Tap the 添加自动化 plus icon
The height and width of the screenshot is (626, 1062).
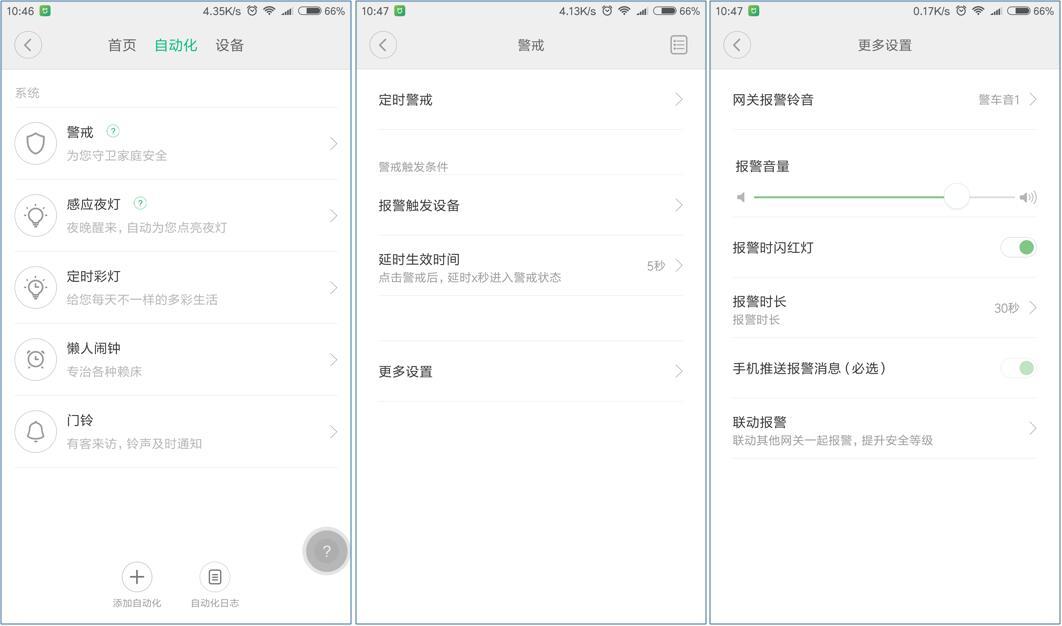[137, 575]
